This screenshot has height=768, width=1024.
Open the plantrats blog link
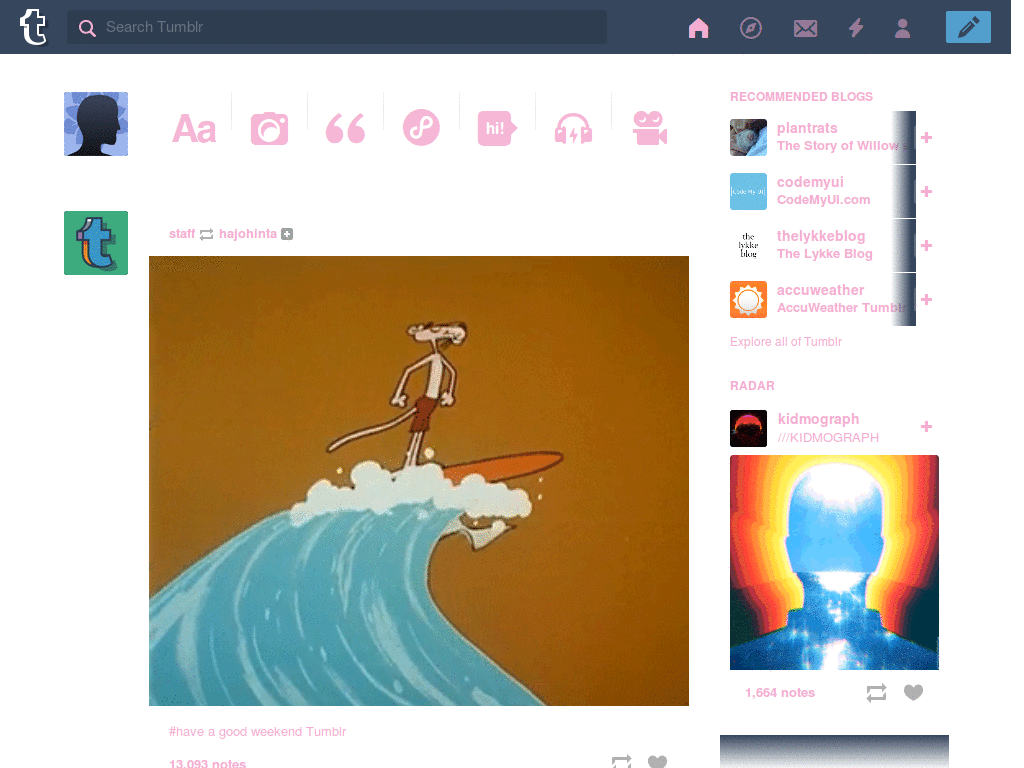coord(807,128)
